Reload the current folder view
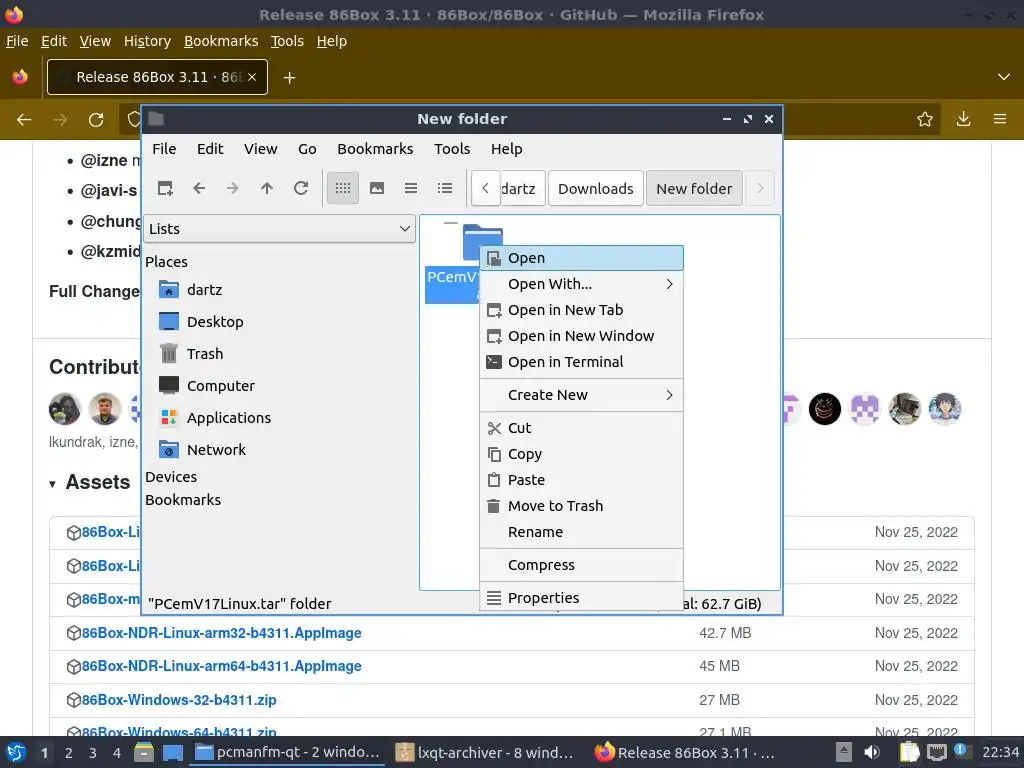 (x=301, y=188)
